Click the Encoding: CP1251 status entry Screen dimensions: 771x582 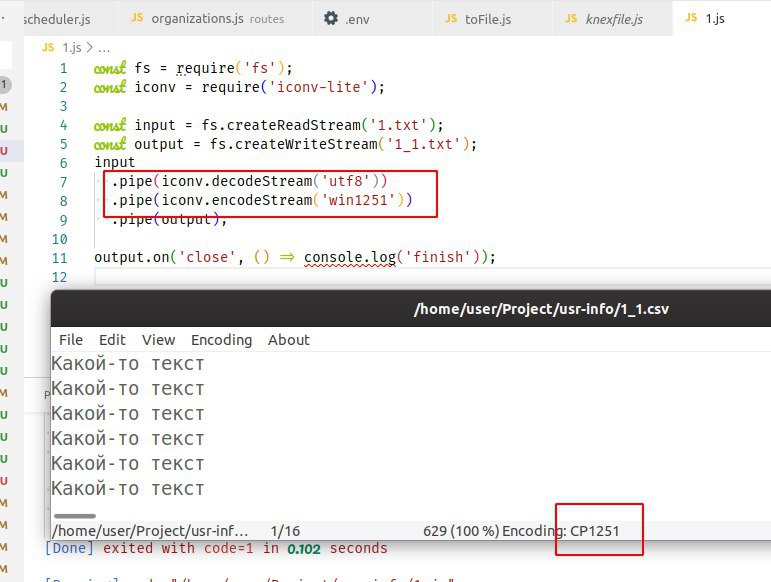click(x=561, y=531)
